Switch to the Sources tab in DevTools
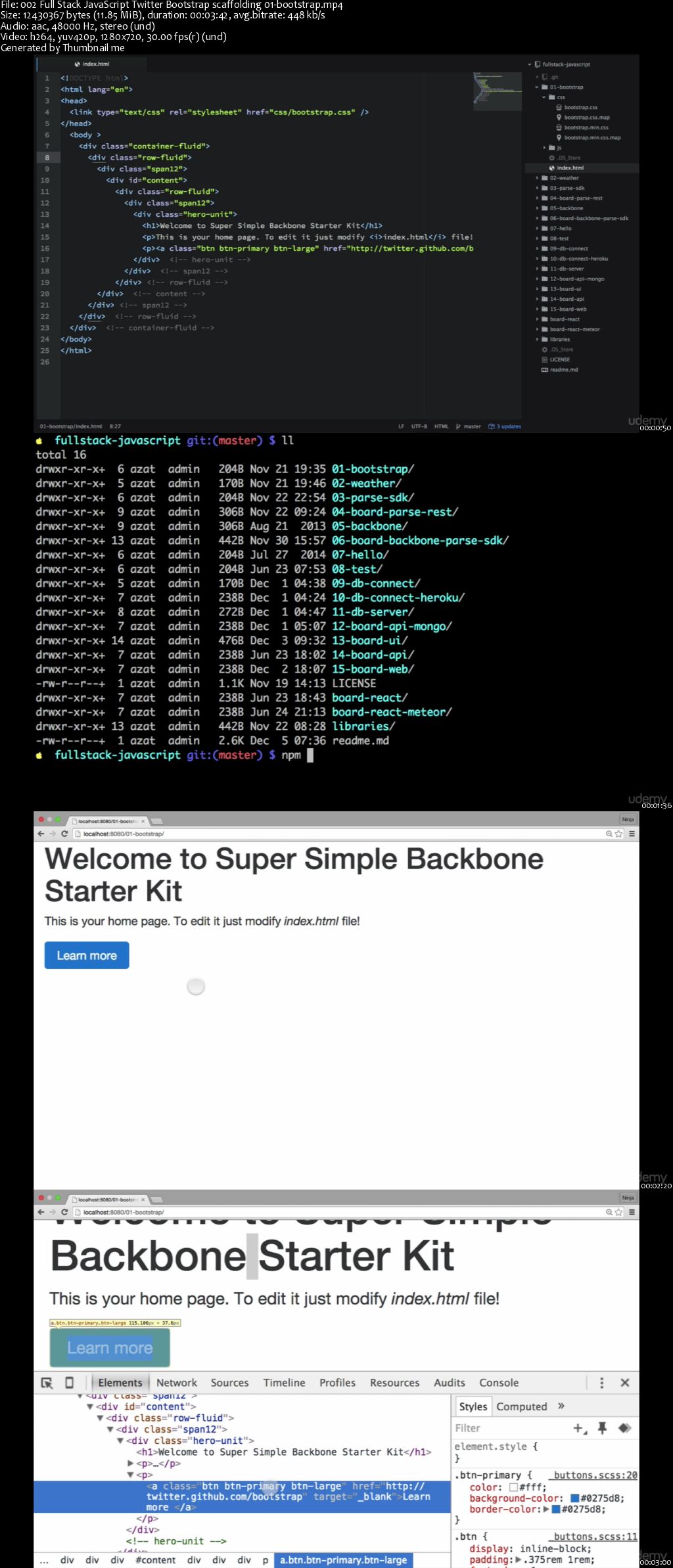 point(230,1383)
